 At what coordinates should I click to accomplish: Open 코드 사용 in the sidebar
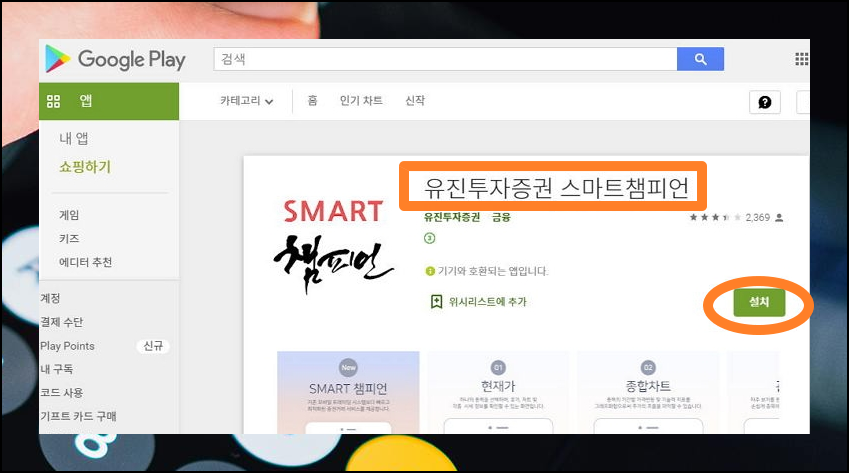62,393
